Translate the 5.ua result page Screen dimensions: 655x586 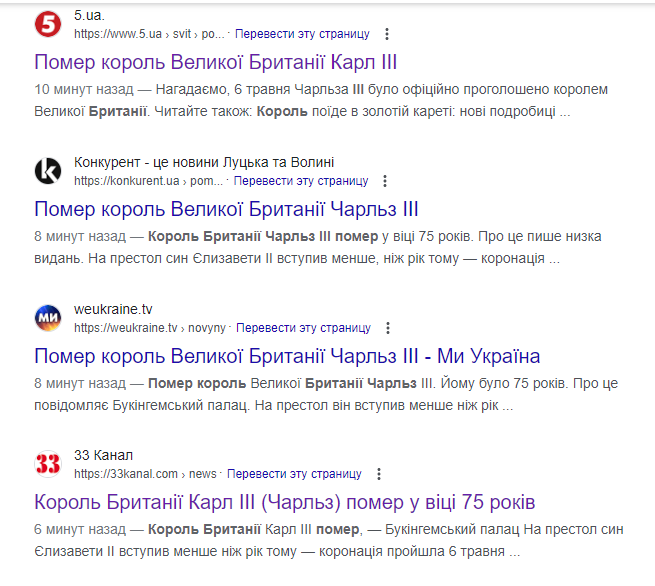click(302, 34)
